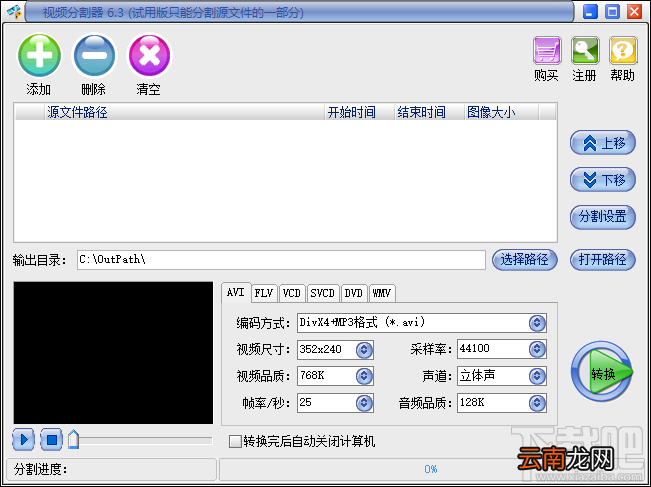
Task: Enable 转换完后自动关闭计算机 checkbox
Action: tap(235, 441)
